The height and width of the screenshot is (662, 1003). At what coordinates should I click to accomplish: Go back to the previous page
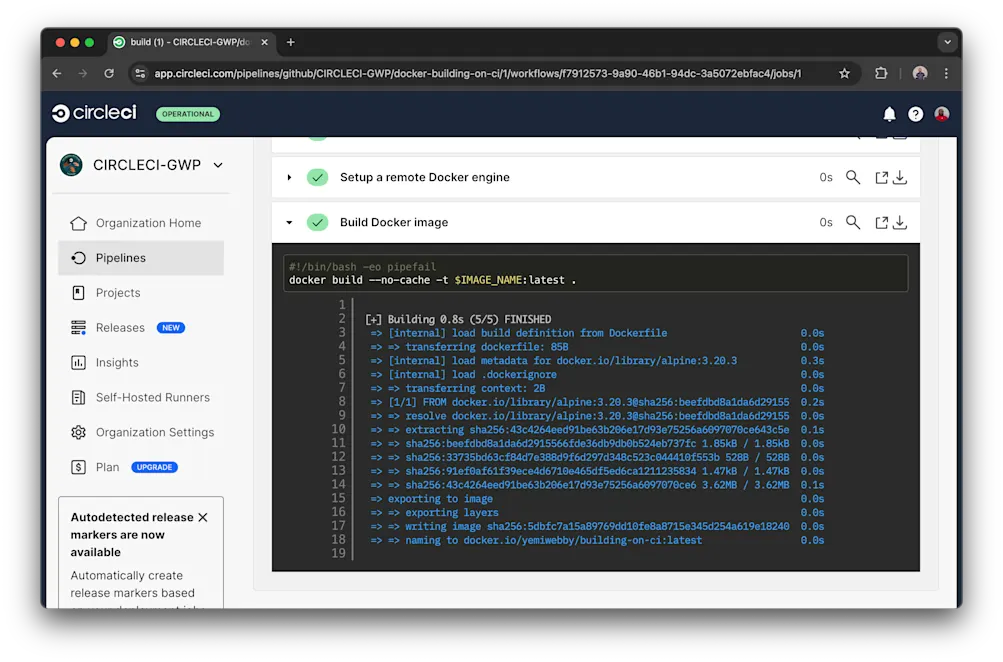[x=57, y=74]
